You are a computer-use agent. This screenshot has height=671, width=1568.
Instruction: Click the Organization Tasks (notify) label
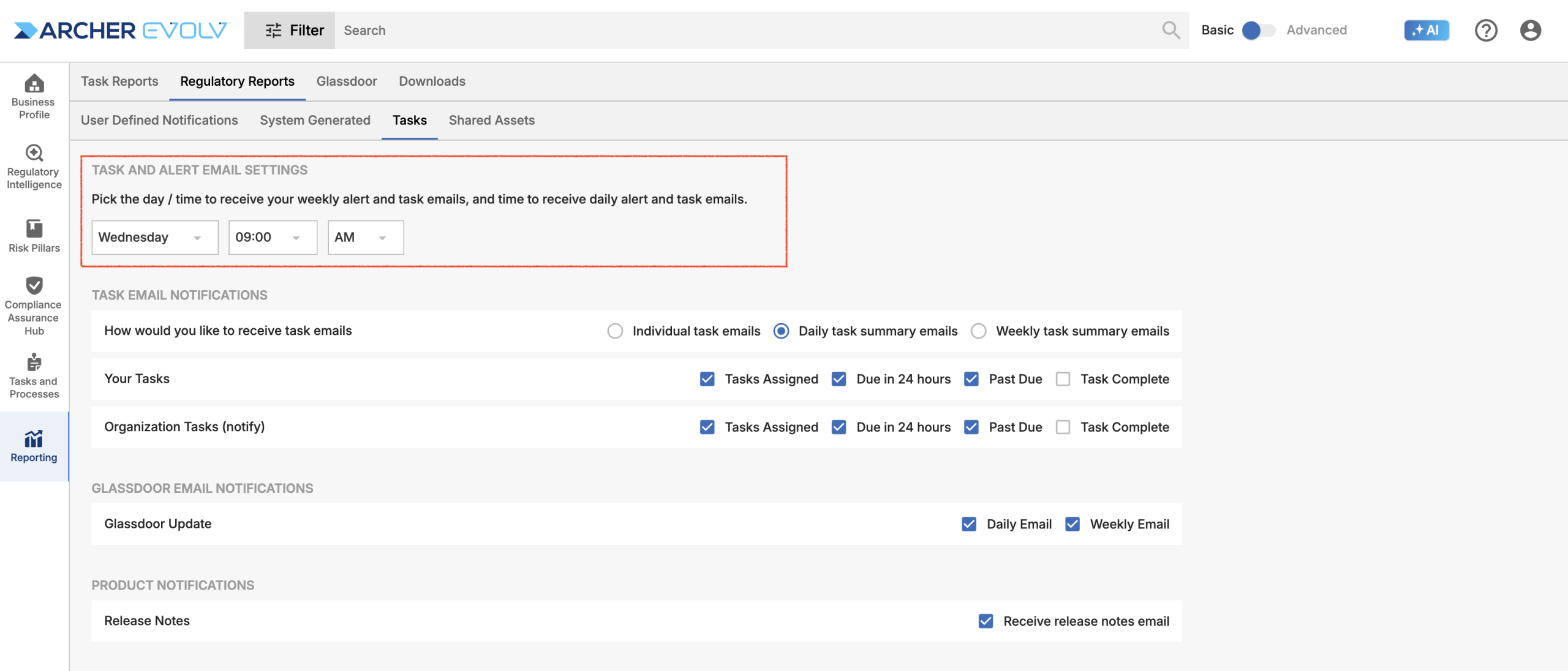184,427
